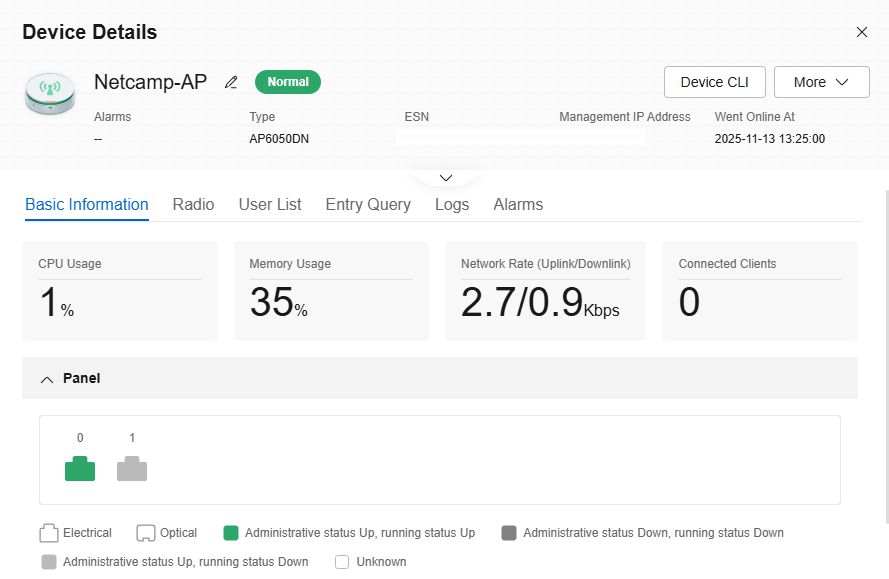Viewport: 889px width, 579px height.
Task: Select gray port 1 in Panel
Action: [132, 469]
